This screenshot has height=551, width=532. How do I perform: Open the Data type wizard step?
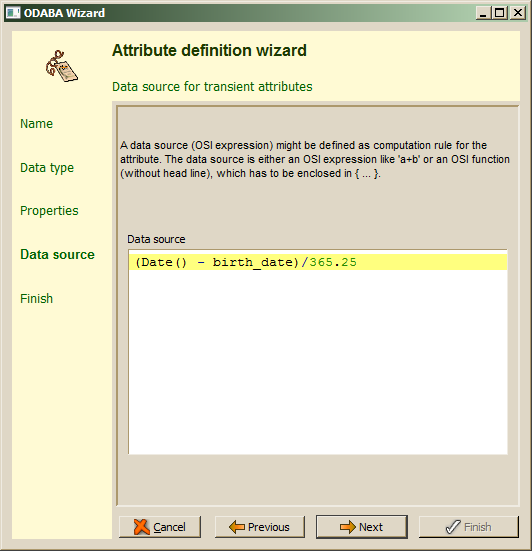(x=47, y=168)
